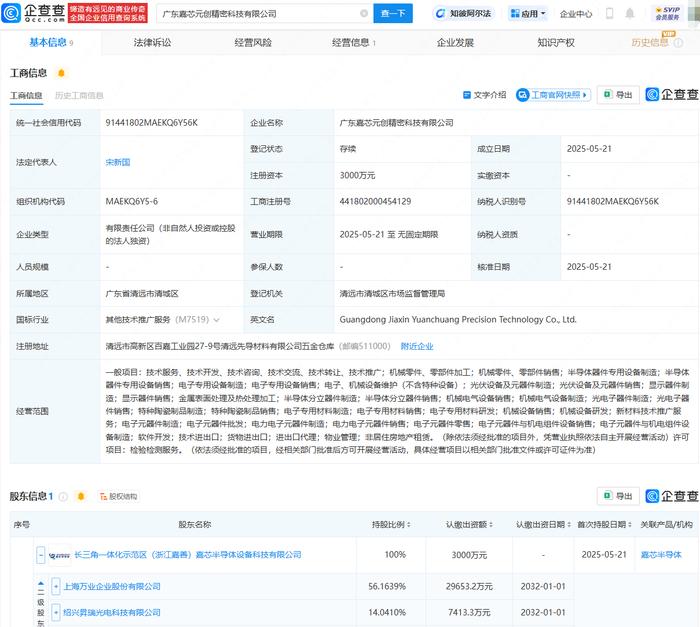Click the 组织机构代码 MAEKQ6Y5-6 value
Image resolution: width=700 pixels, height=627 pixels.
(132, 201)
